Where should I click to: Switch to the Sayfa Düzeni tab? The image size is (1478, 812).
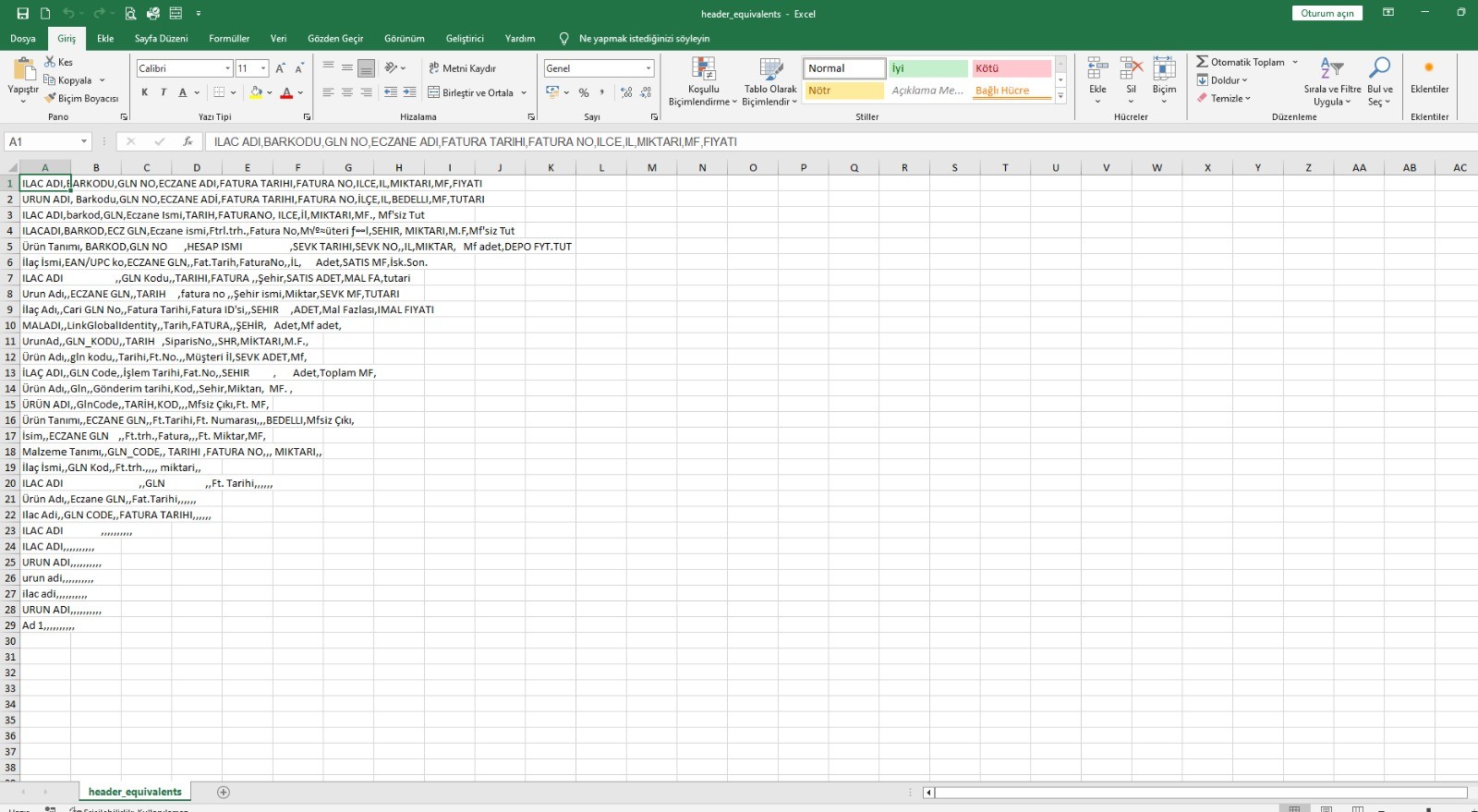[161, 39]
